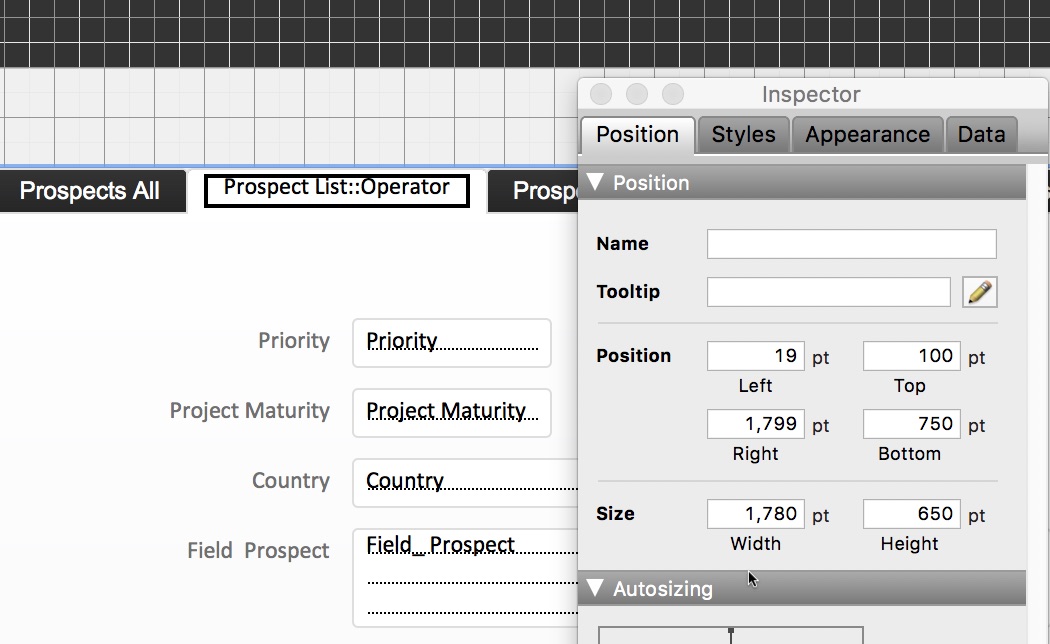This screenshot has height=644, width=1050.
Task: Select the Data tab
Action: pyautogui.click(x=981, y=135)
